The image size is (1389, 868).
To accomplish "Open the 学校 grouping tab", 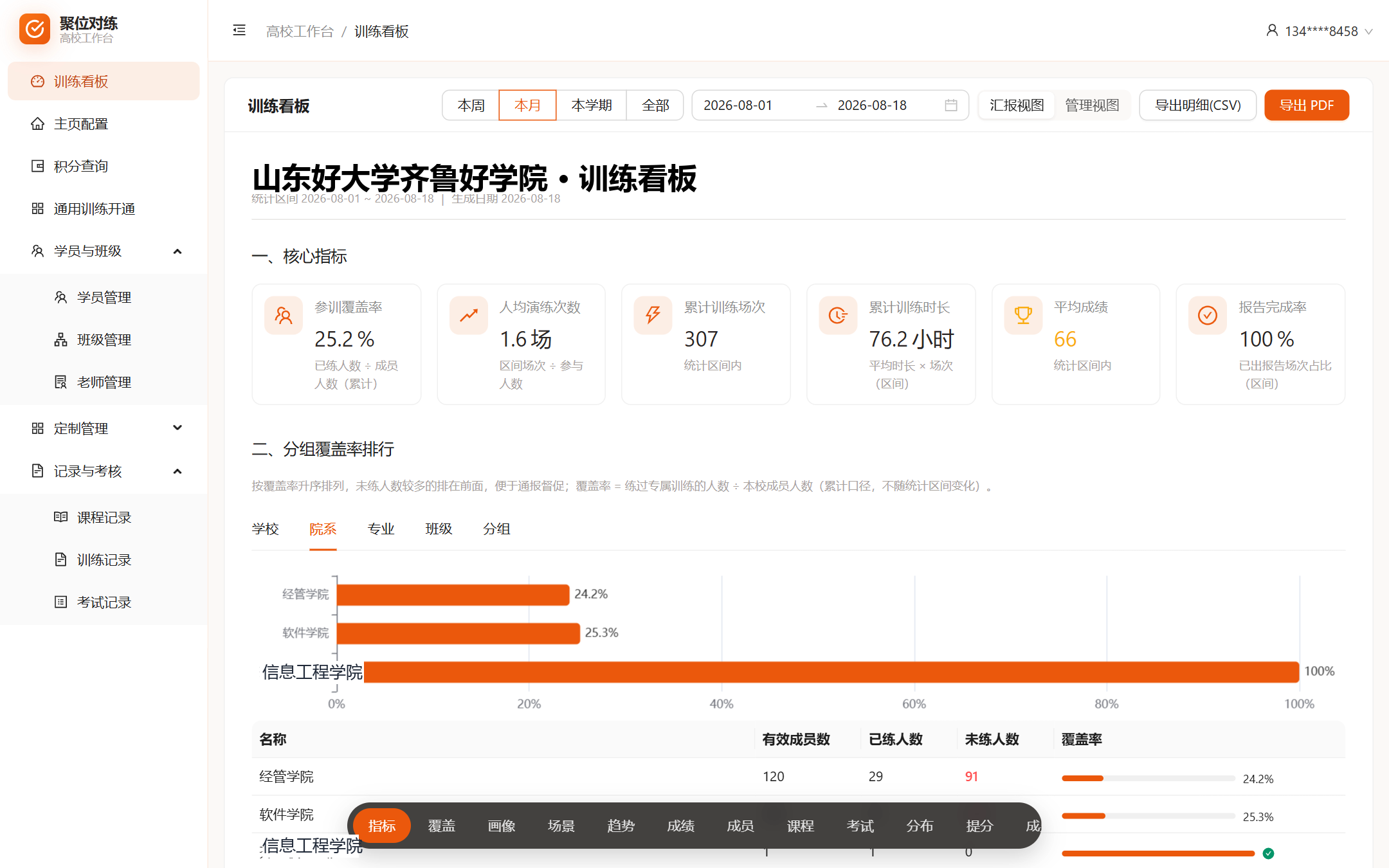I will (x=265, y=529).
